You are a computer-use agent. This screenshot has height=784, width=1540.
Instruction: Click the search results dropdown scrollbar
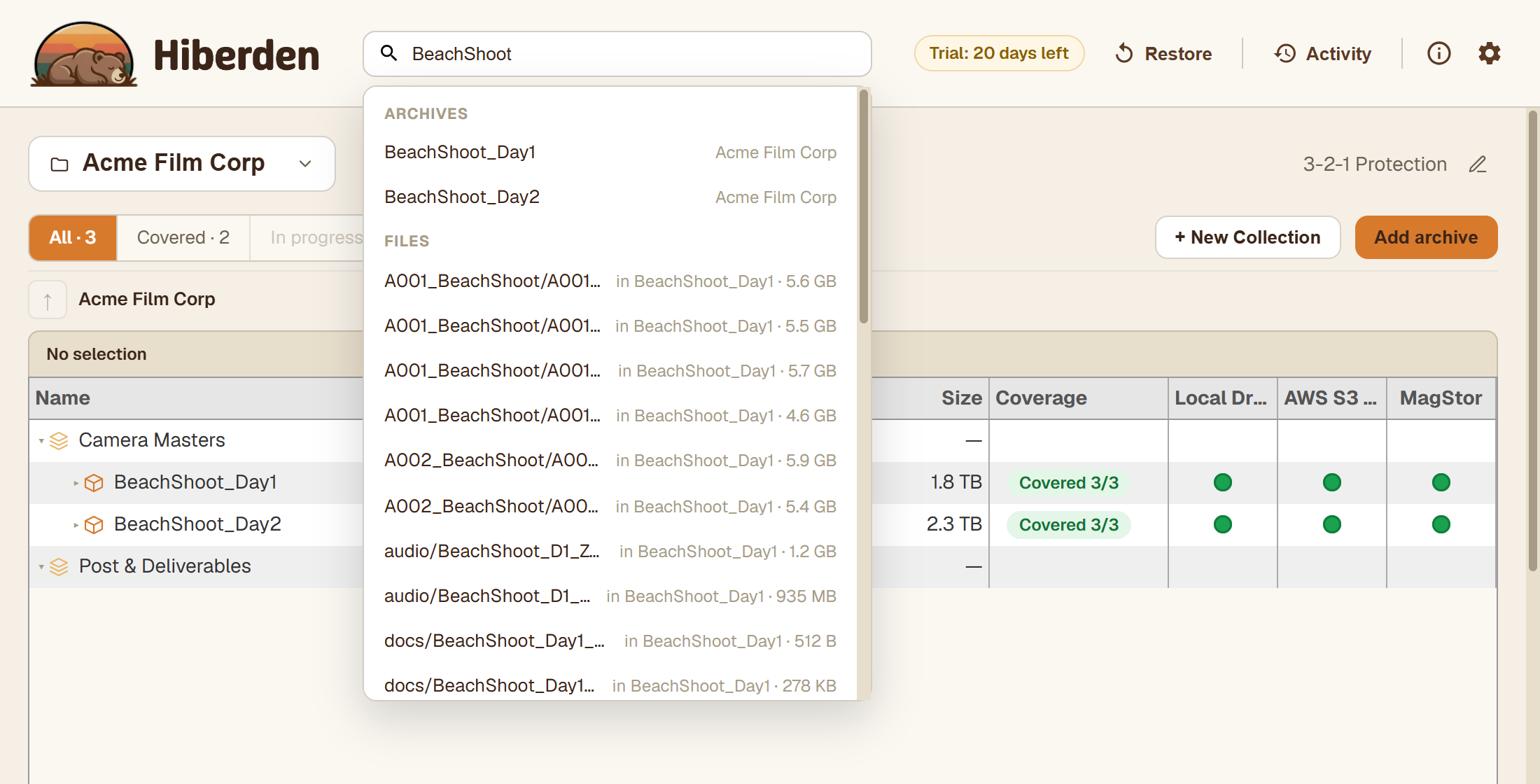(864, 206)
